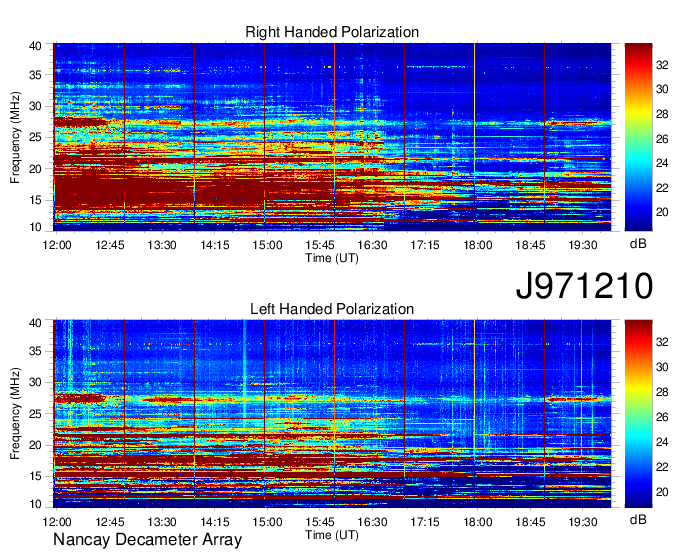Screen dimensions: 680x552
Task: Click the lower plot's "Time (UT)" axis label
Action: (332, 535)
